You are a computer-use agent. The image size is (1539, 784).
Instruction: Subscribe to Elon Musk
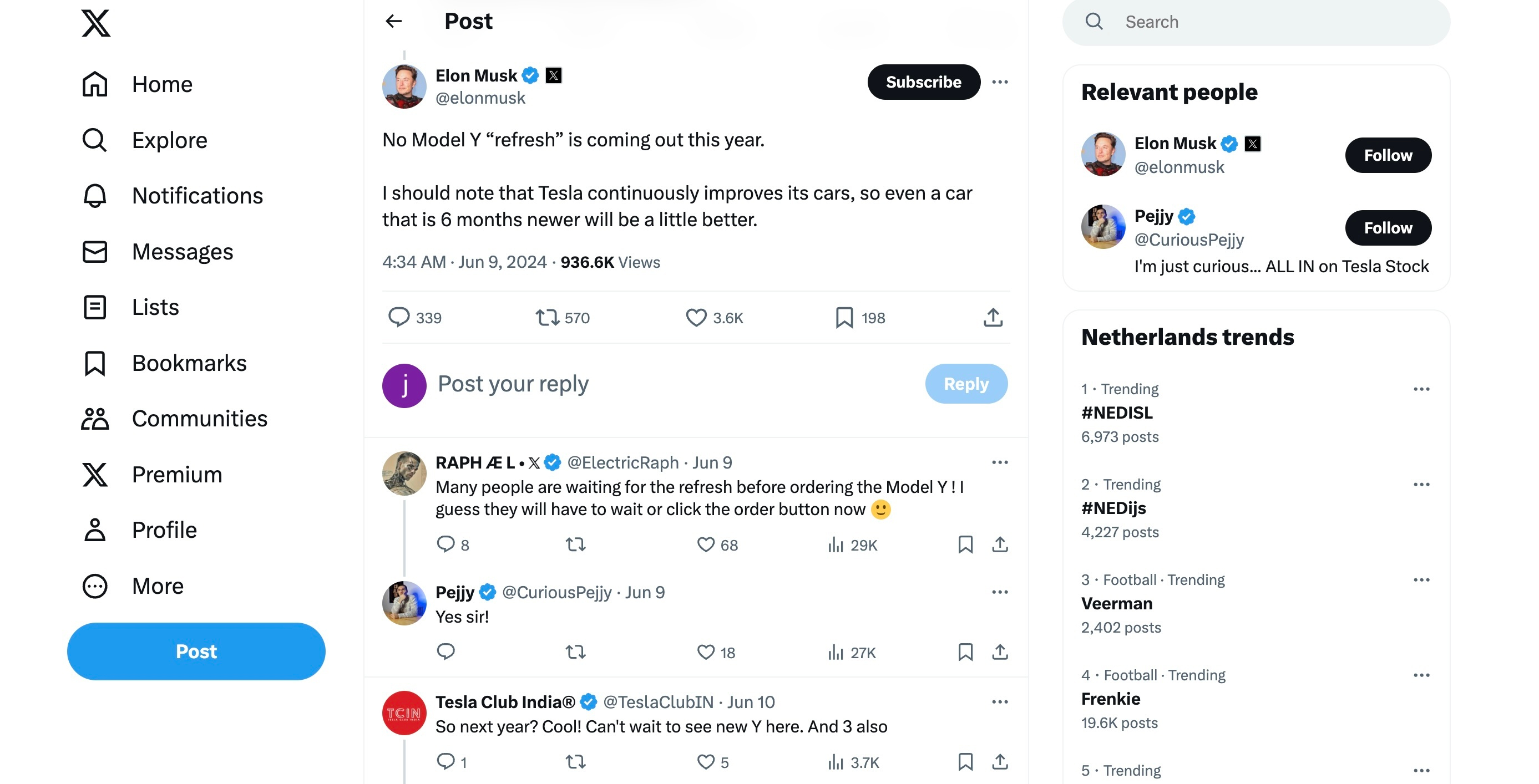[923, 82]
